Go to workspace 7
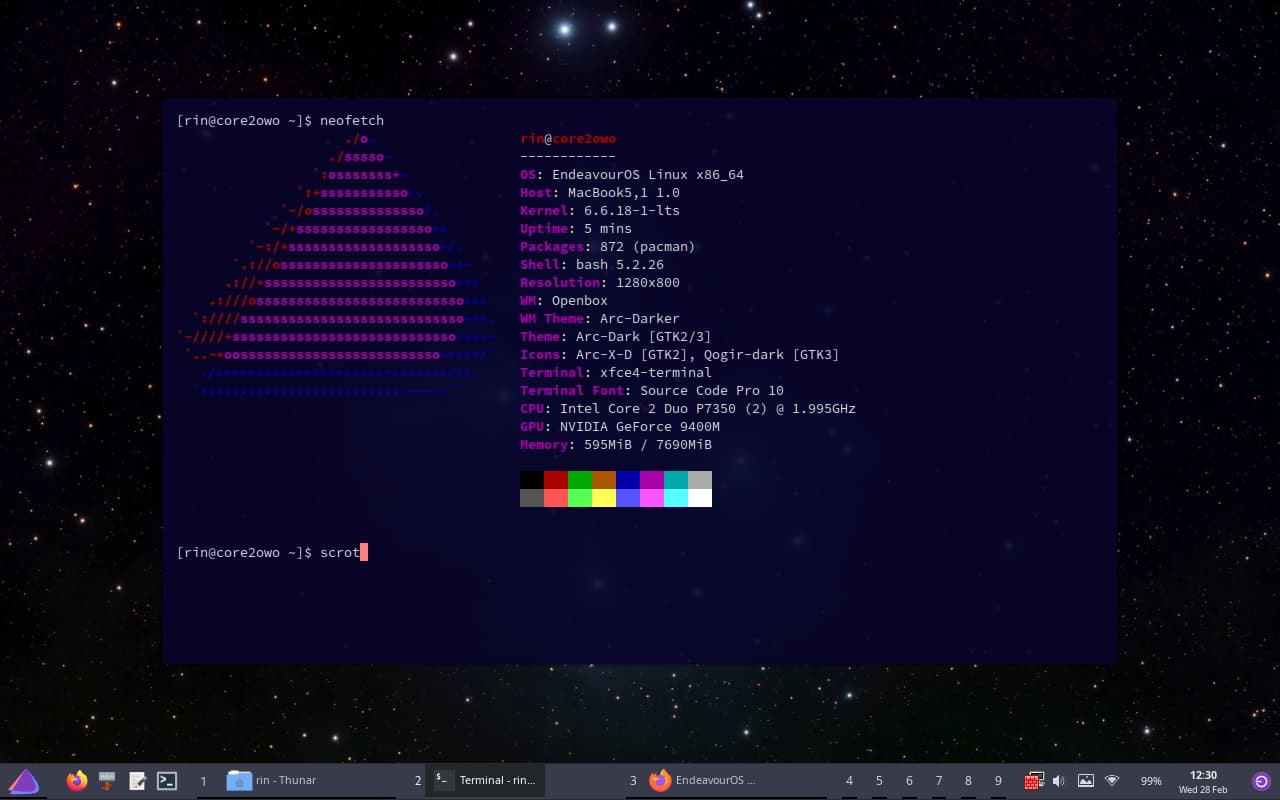This screenshot has width=1280, height=800. point(939,781)
